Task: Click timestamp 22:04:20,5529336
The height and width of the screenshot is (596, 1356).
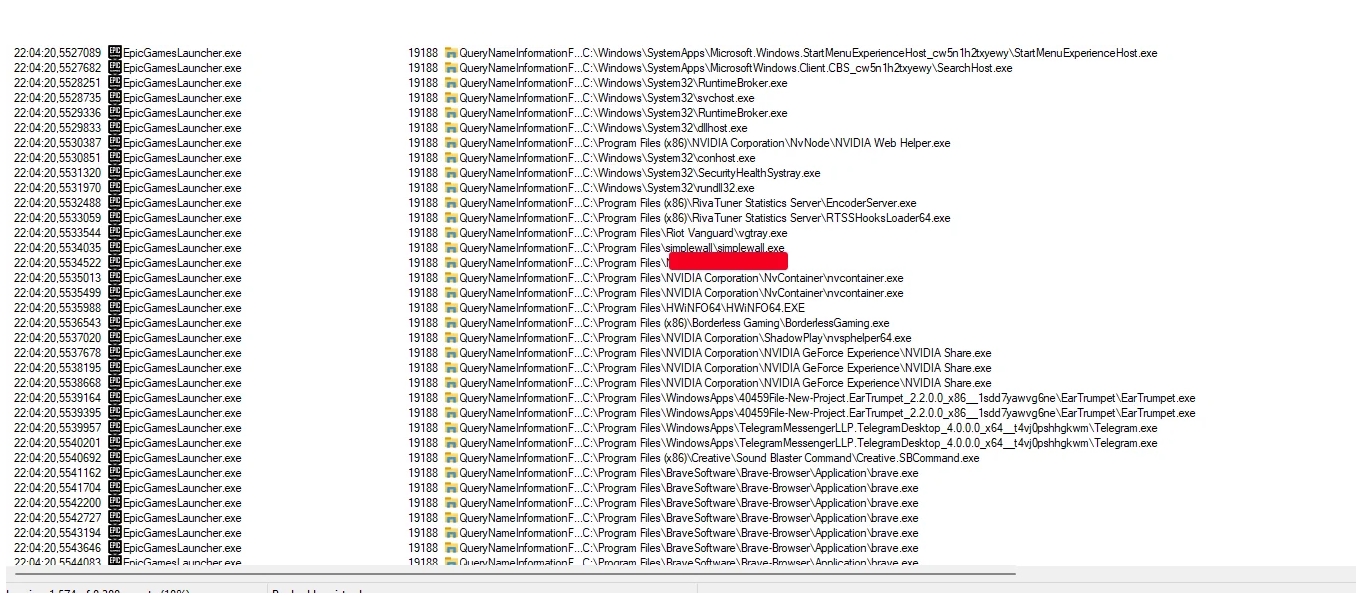Action: click(x=57, y=113)
